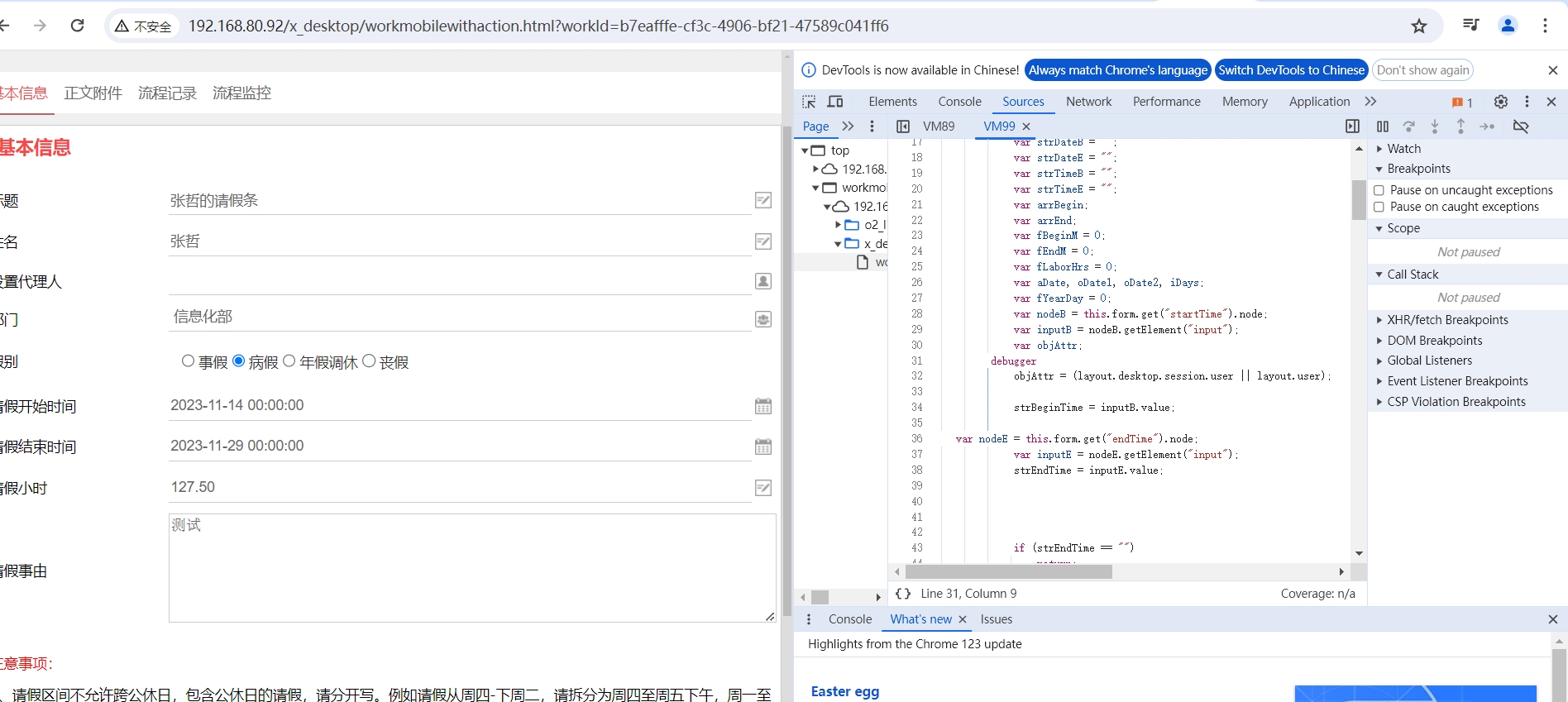Enable Pause on uncaught exceptions
This screenshot has width=1568, height=702.
pos(1379,190)
